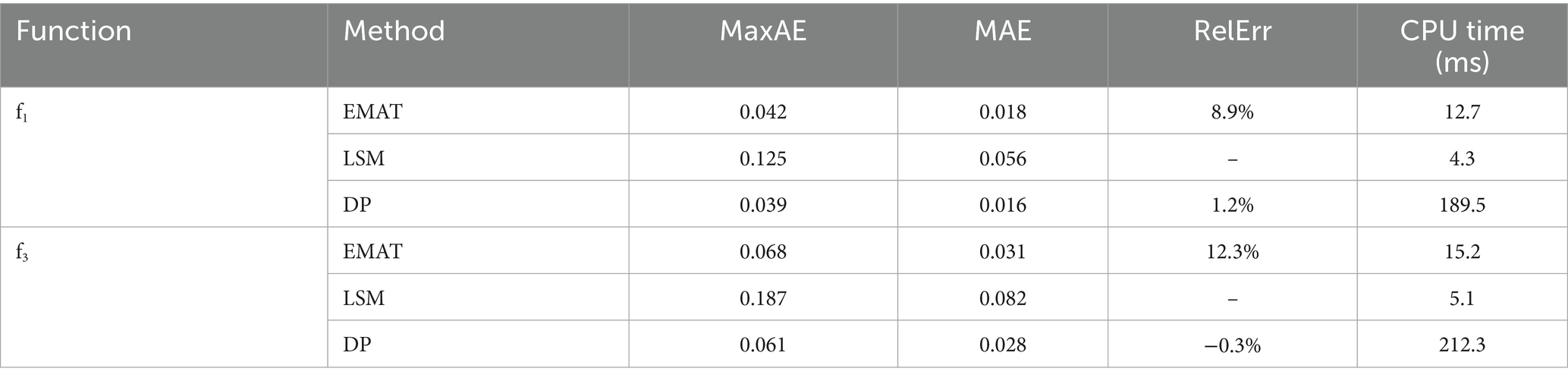1568x381 pixels.
Task: Click the MAE column header
Action: click(x=1002, y=31)
